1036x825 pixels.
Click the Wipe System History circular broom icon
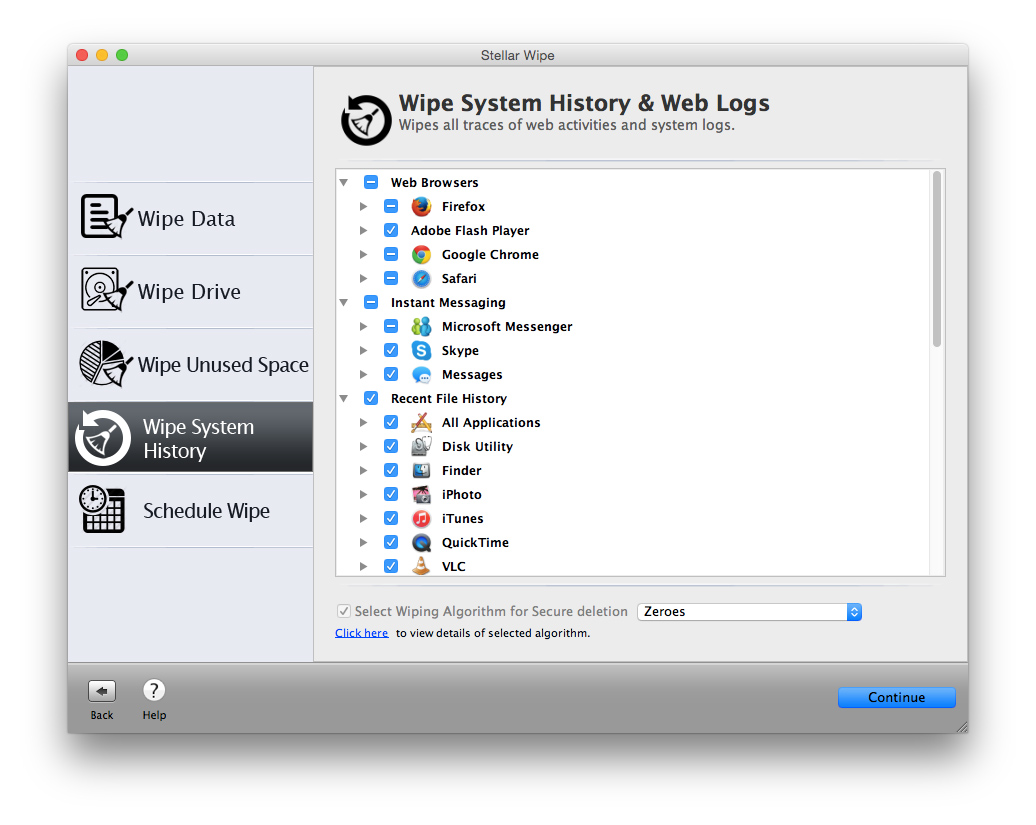click(x=103, y=437)
